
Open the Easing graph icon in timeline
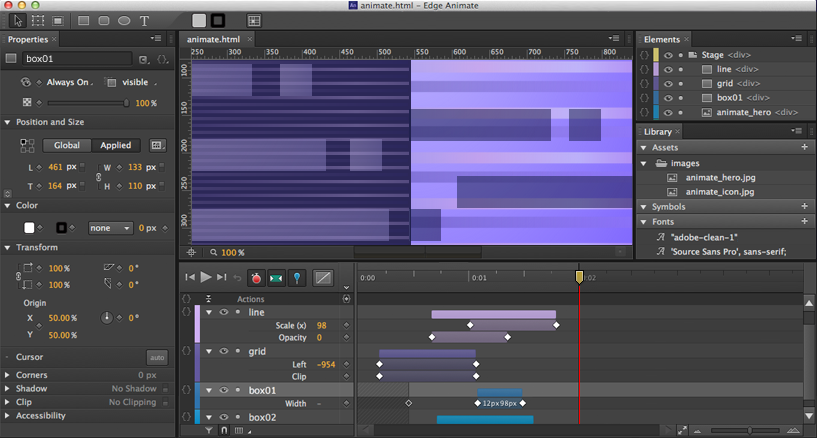[x=323, y=277]
